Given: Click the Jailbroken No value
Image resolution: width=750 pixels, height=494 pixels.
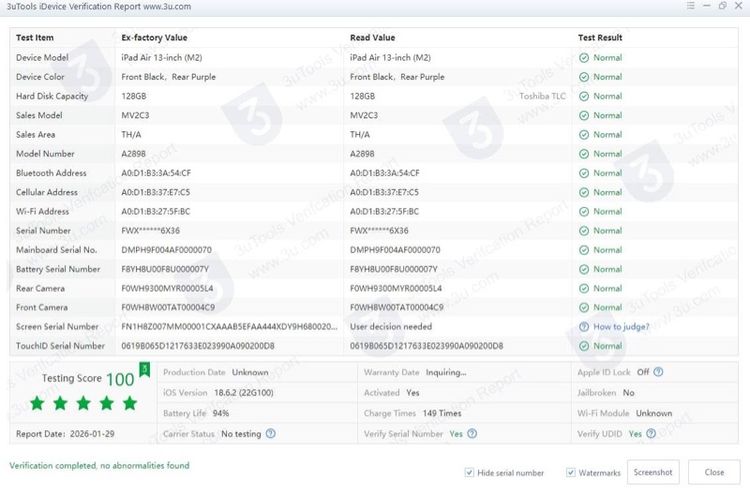Looking at the screenshot, I should 629,393.
